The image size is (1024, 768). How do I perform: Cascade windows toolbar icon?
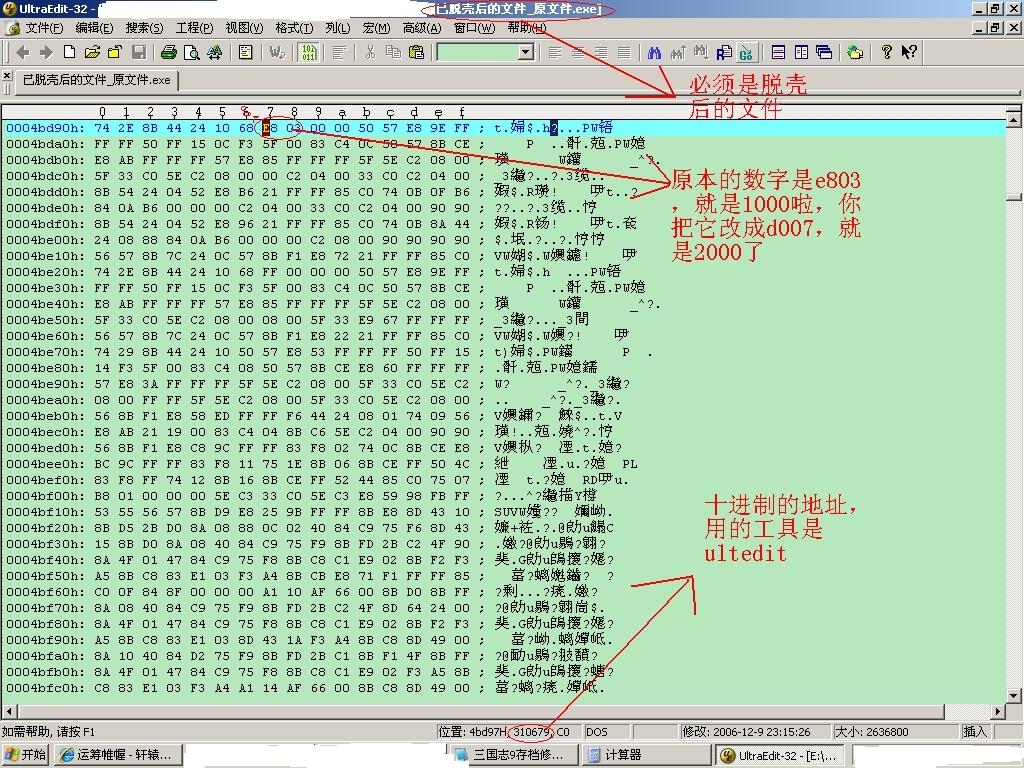point(824,52)
